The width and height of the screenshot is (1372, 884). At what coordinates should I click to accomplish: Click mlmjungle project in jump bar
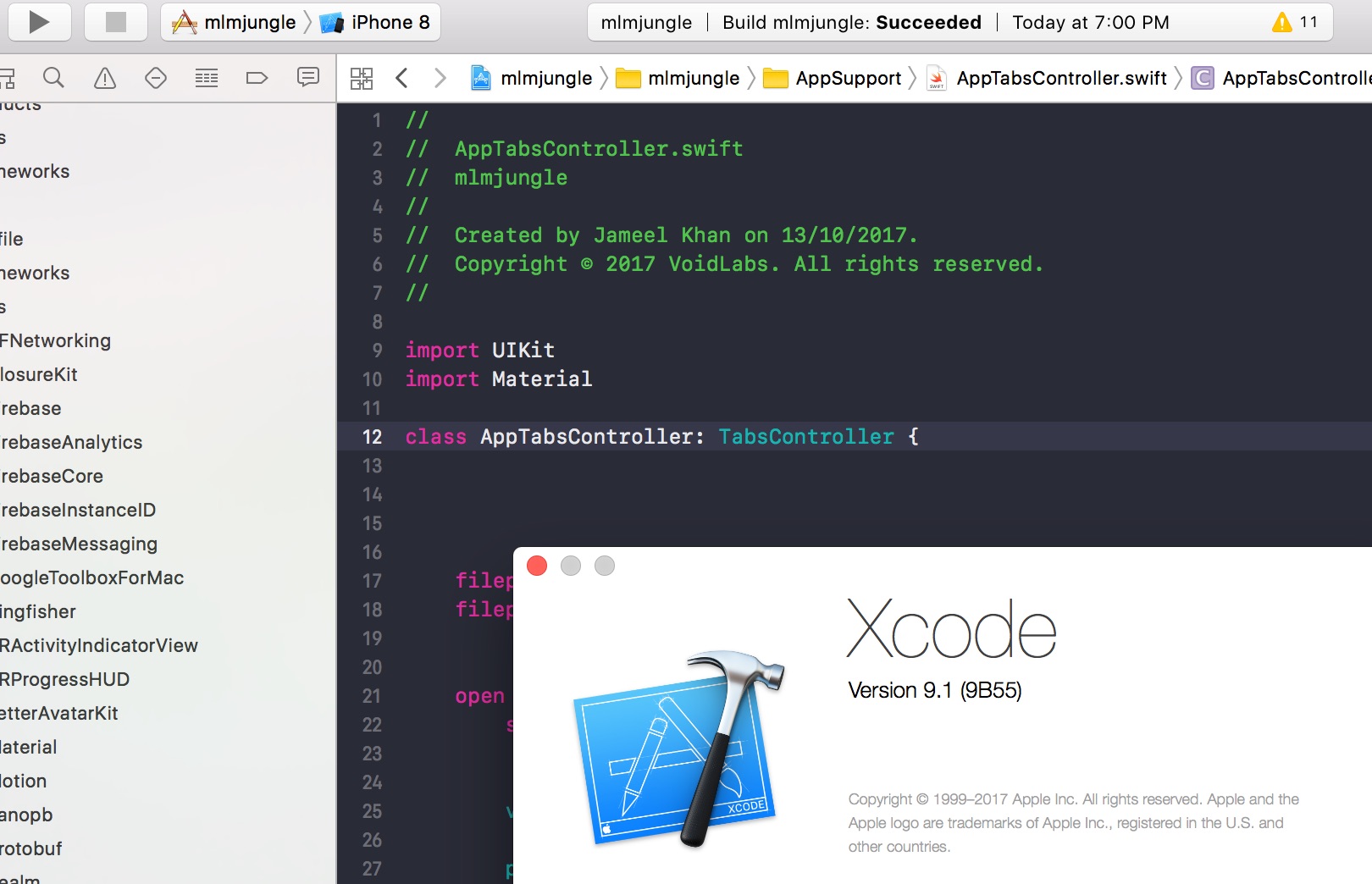[531, 78]
